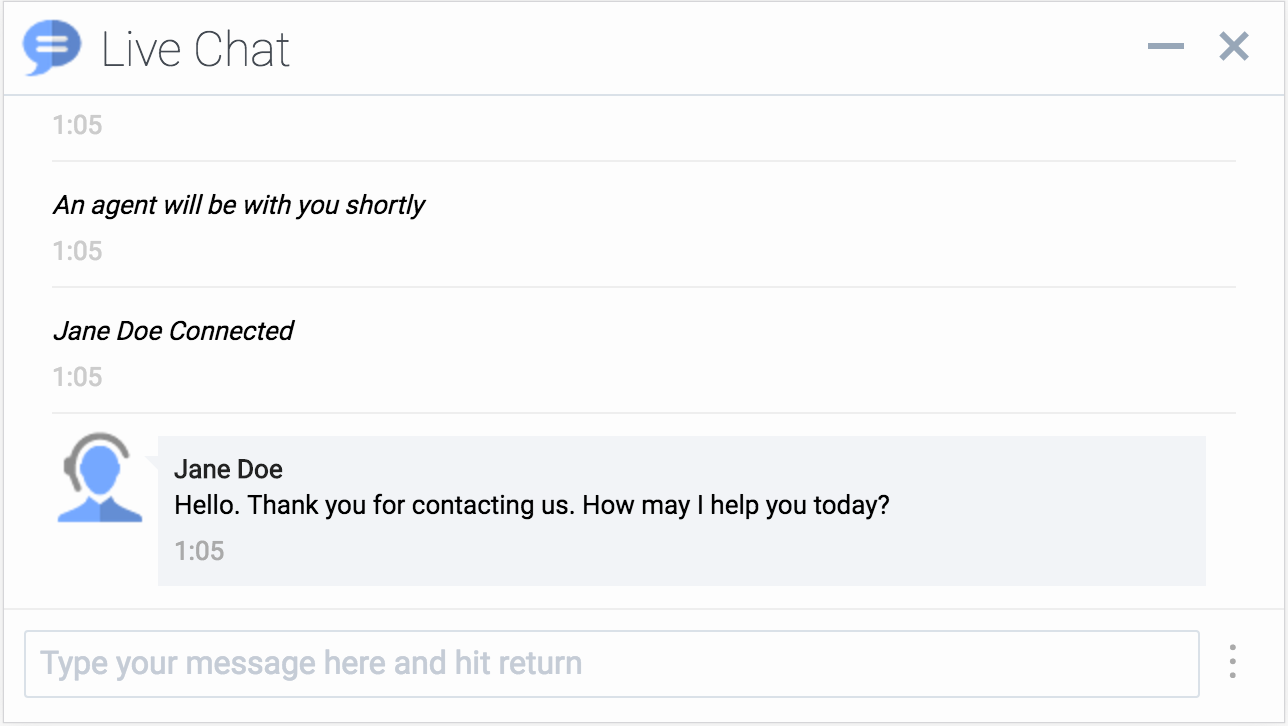Click the Live Chat speech bubble logo
The width and height of the screenshot is (1288, 726).
coord(51,48)
